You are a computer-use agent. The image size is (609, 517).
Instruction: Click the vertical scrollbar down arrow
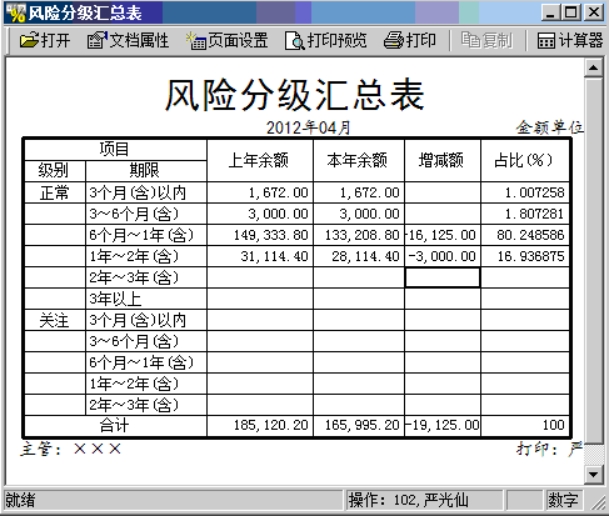[x=593, y=474]
